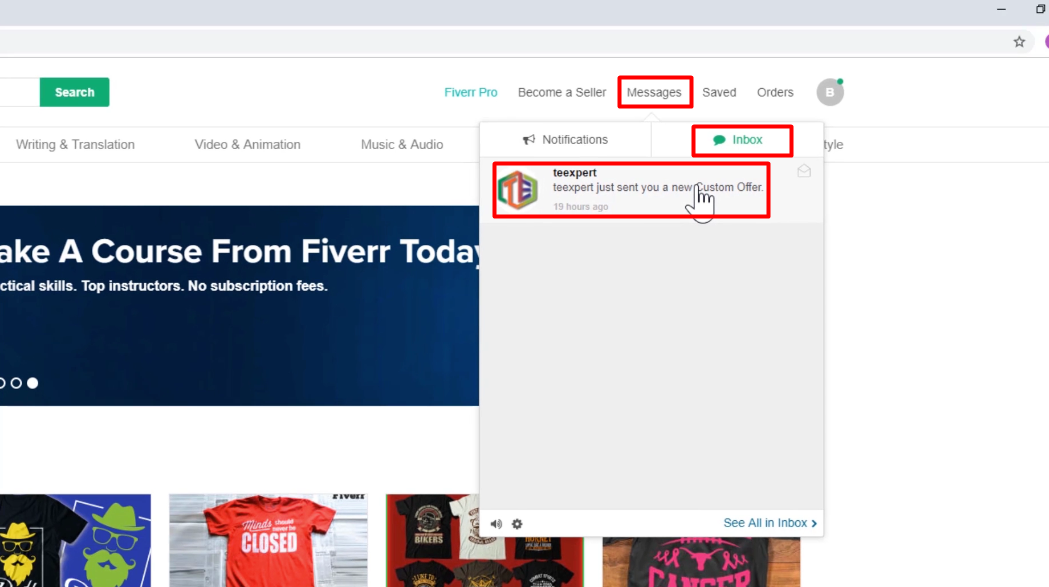Image resolution: width=1049 pixels, height=587 pixels.
Task: Open inbox settings via the gear icon
Action: (516, 523)
